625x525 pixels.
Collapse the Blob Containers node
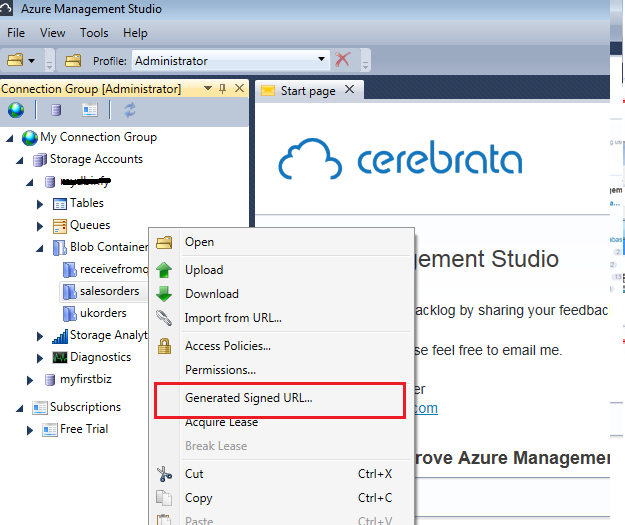tap(39, 249)
